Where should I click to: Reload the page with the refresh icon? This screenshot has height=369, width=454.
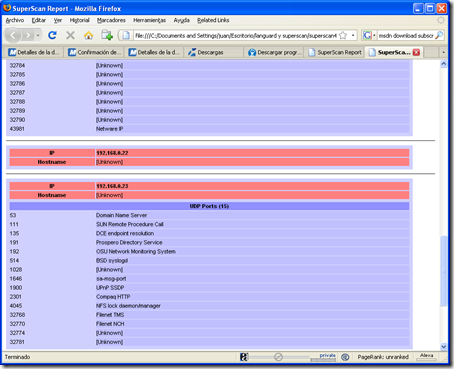52,35
